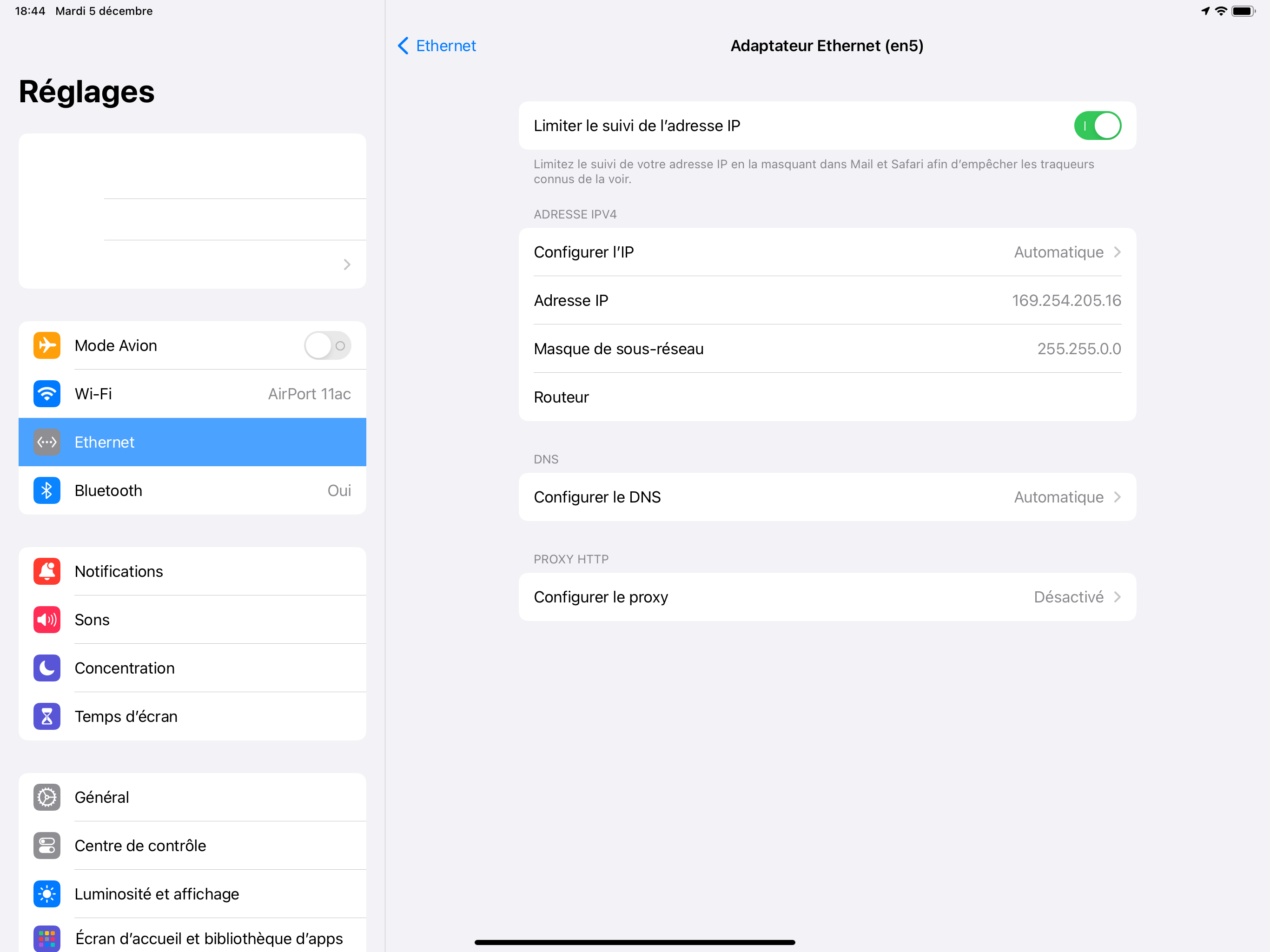This screenshot has width=1270, height=952.
Task: Tap the battery icon in status bar
Action: coord(1244,11)
